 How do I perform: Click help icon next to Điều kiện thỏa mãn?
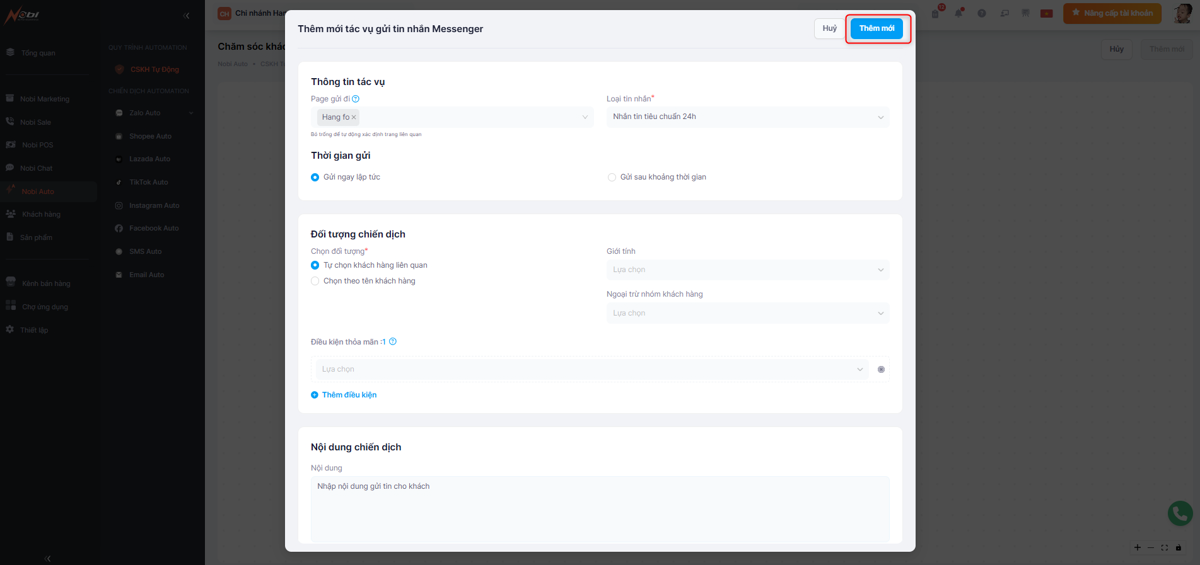[x=393, y=342]
